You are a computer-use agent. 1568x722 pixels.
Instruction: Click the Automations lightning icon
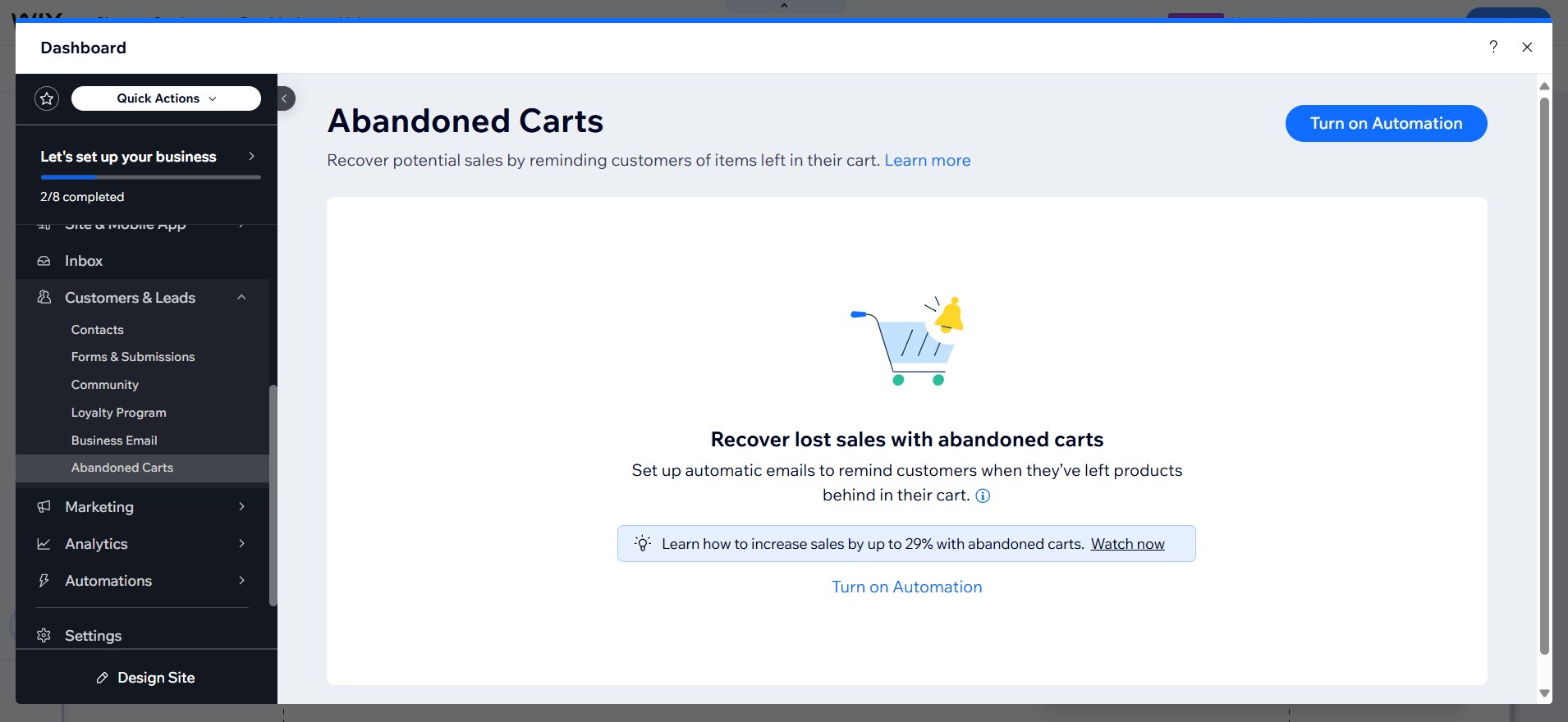44,581
